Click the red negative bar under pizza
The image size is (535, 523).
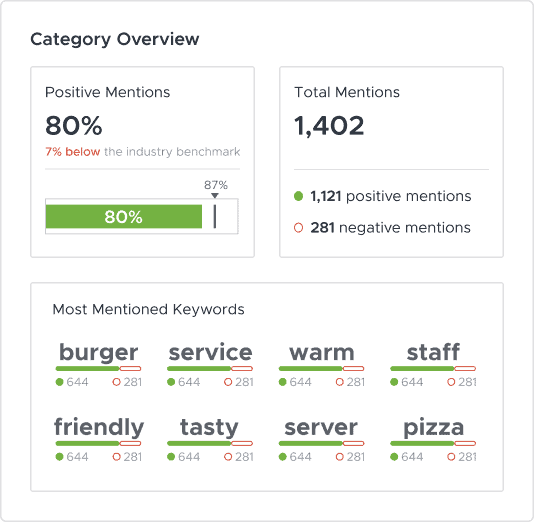click(465, 444)
